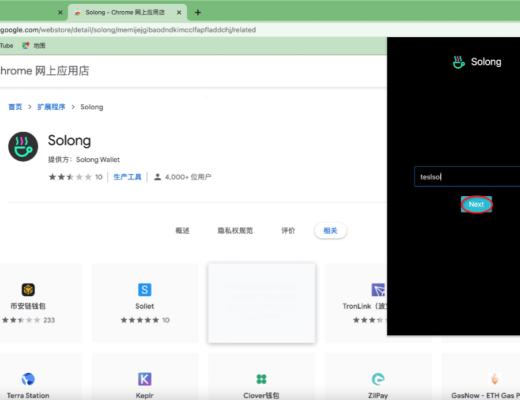Click the Solong breadcrumb text

tap(92, 107)
